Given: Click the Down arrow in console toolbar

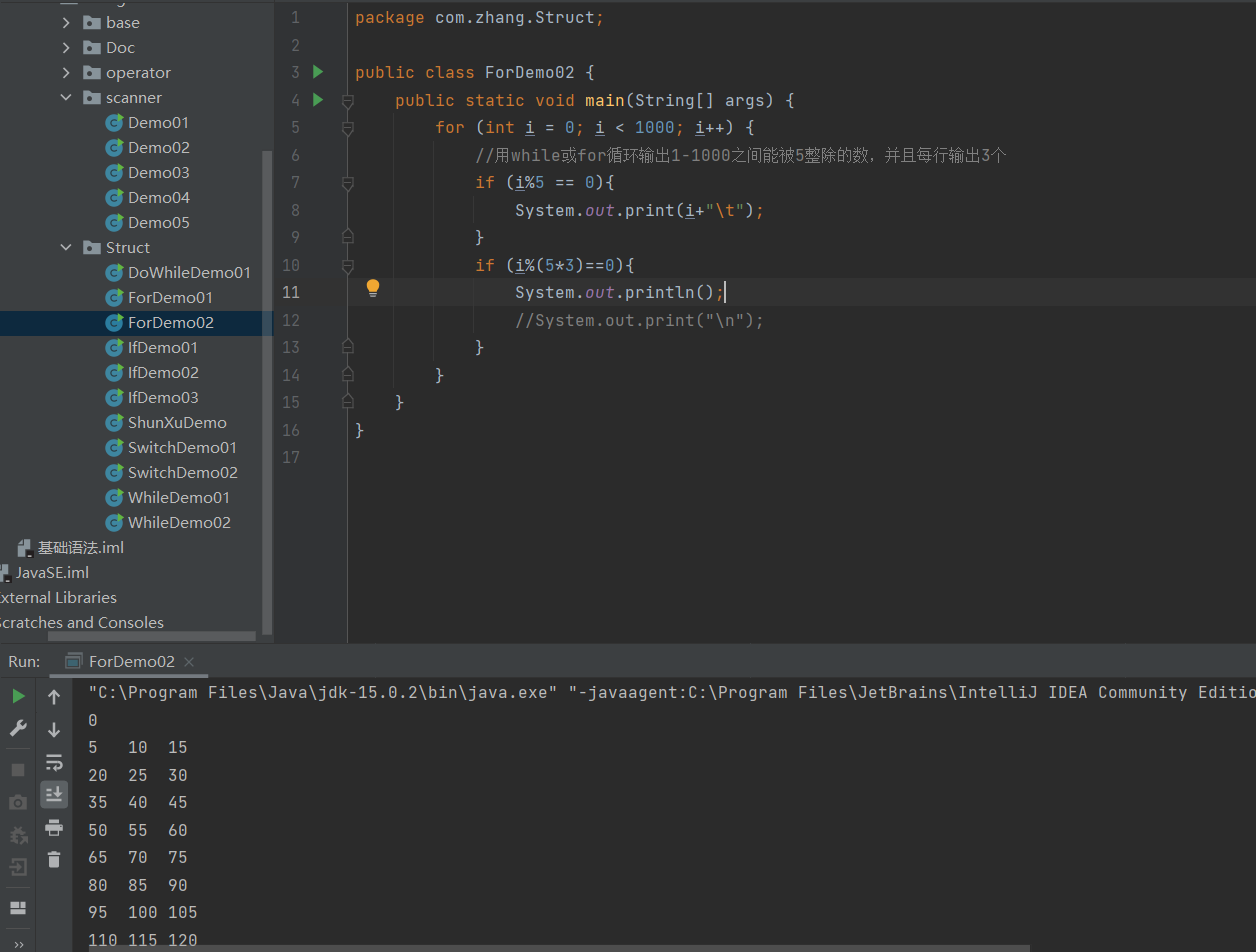Looking at the screenshot, I should (54, 730).
